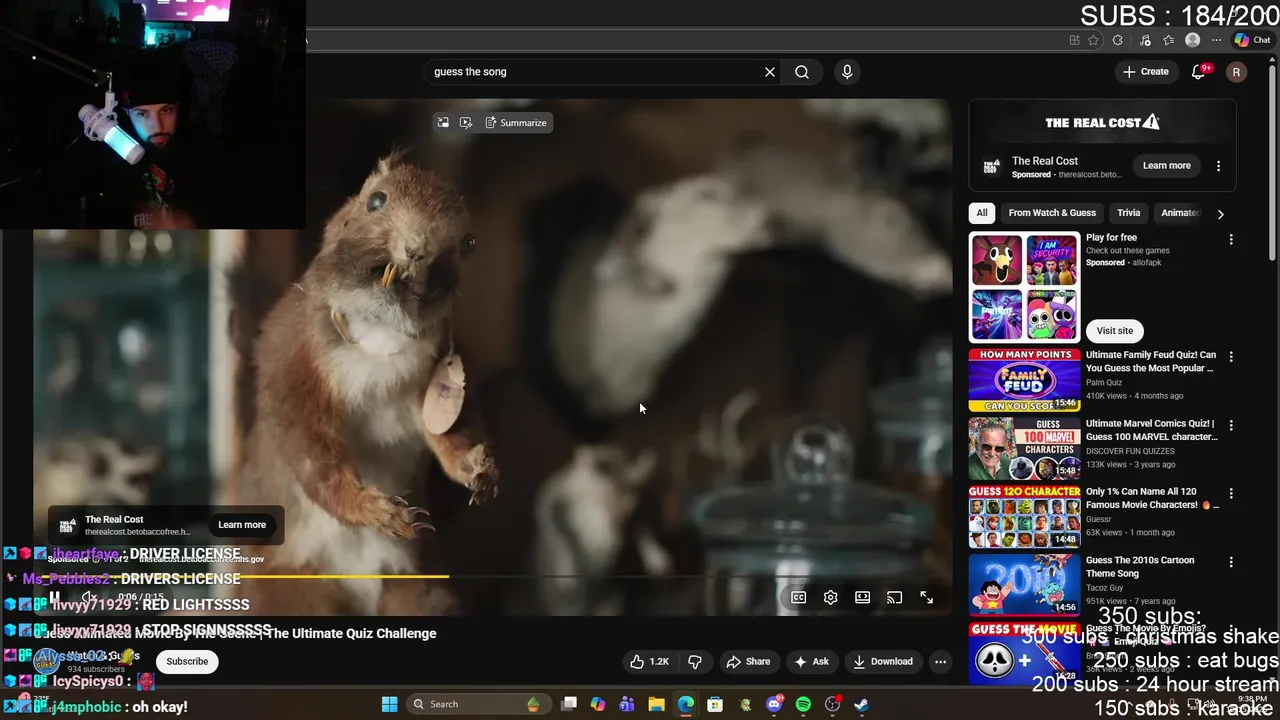
Task: Click the Create button
Action: [x=1145, y=72]
